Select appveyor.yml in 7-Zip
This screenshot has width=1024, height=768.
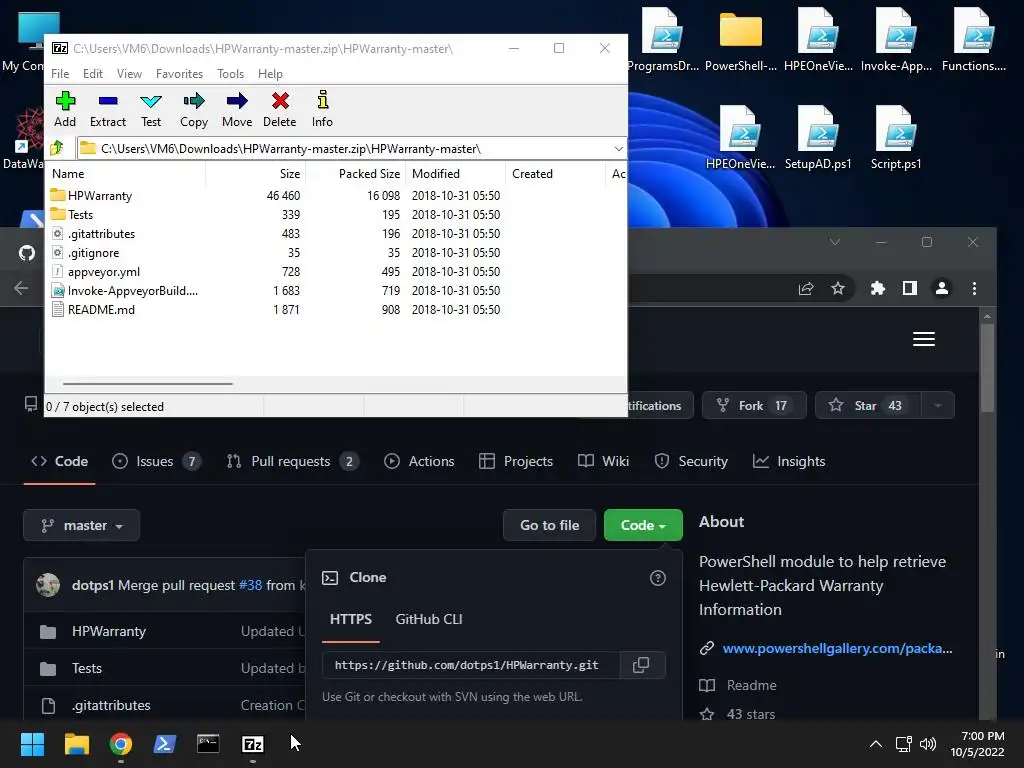pyautogui.click(x=103, y=272)
